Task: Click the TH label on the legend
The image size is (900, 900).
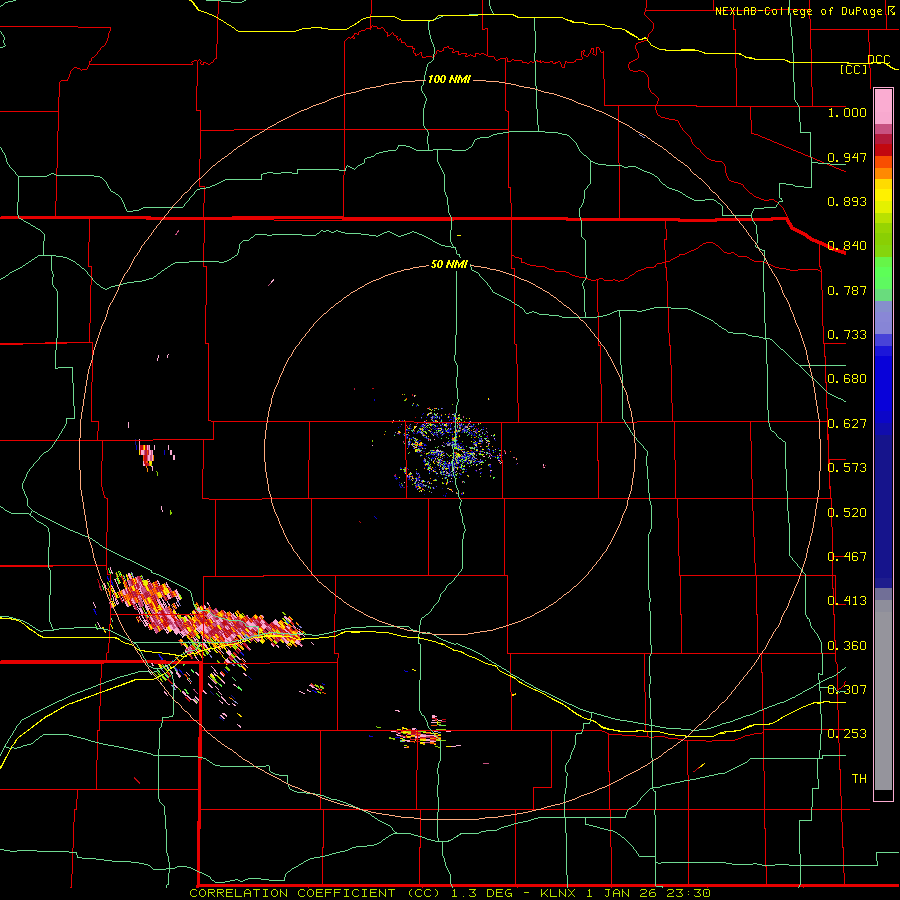Action: click(859, 779)
